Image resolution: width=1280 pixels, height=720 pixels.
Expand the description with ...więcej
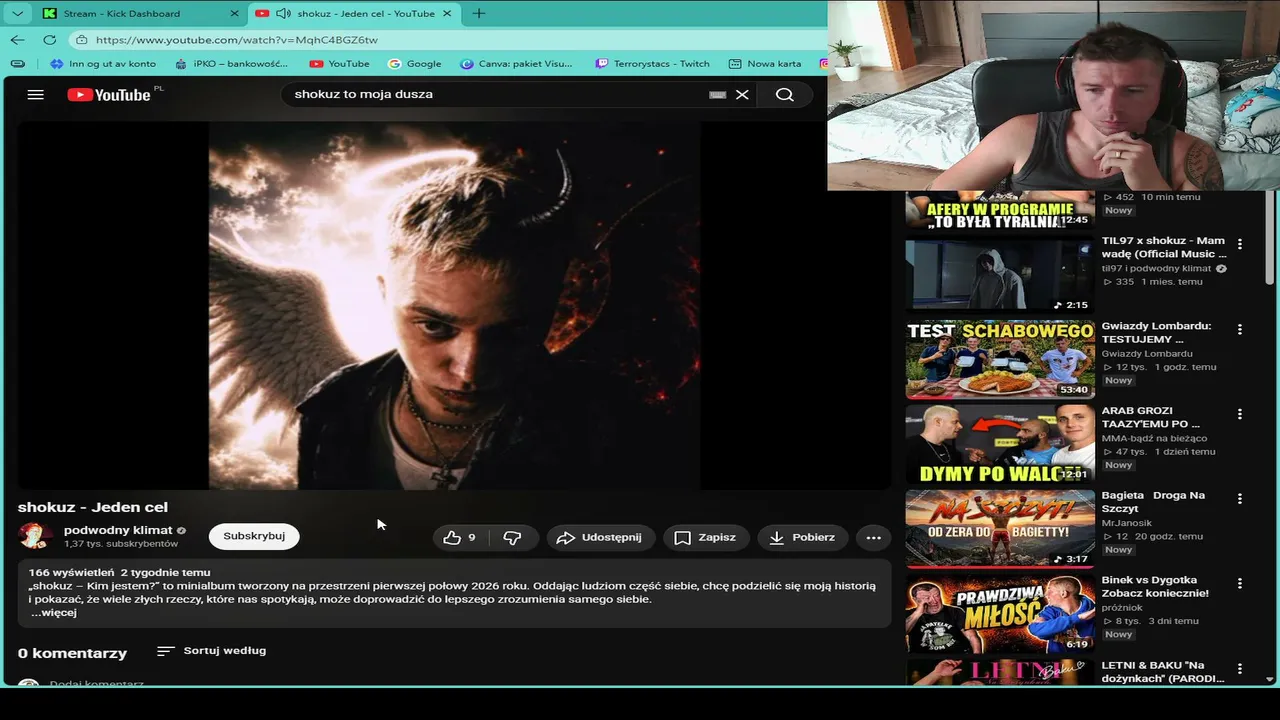click(x=54, y=612)
